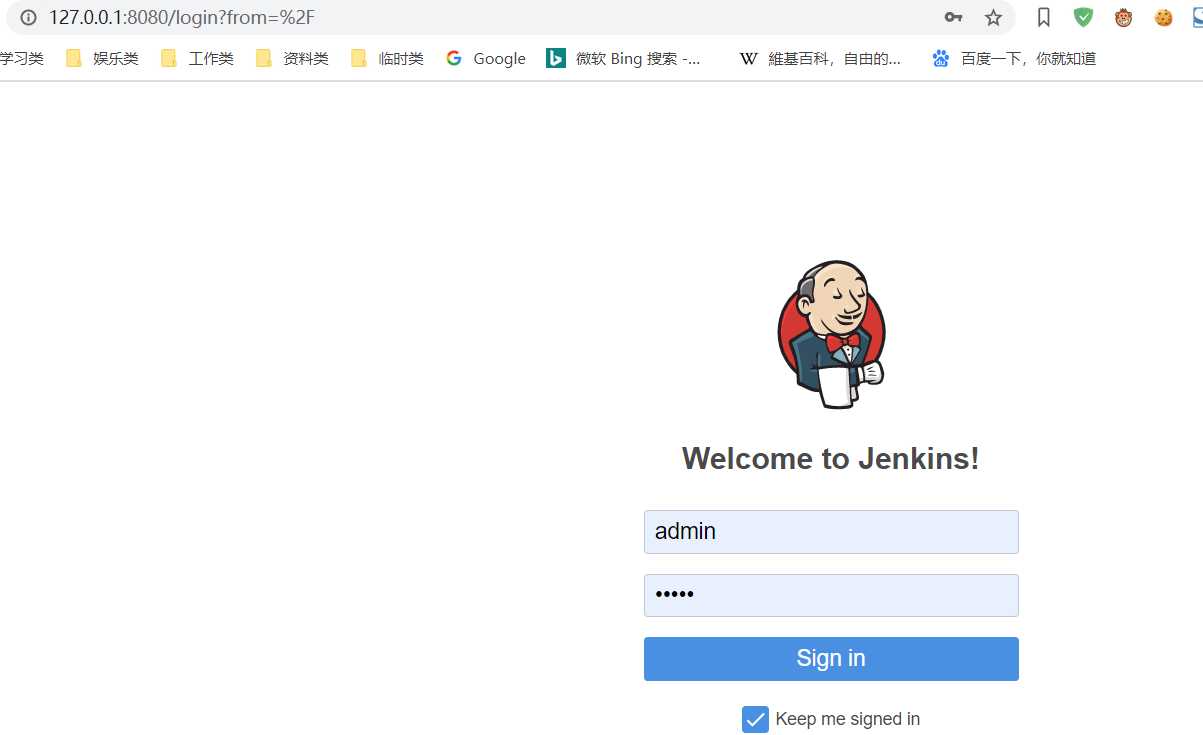Toggle the Keep me signed in checkbox
Screen dimensions: 1203x735
point(755,719)
